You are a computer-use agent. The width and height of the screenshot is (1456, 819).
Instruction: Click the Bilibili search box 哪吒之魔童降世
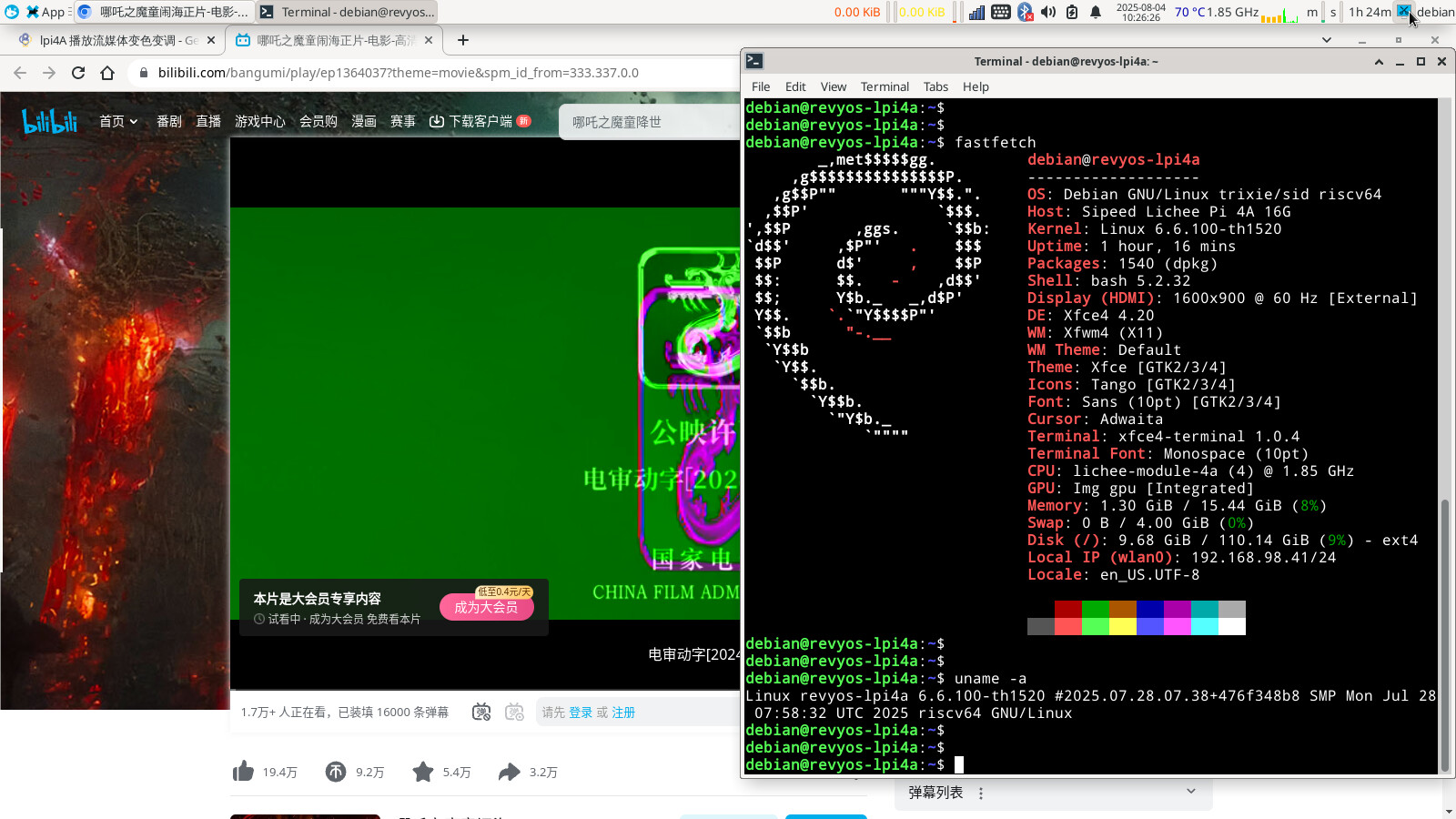click(x=650, y=122)
